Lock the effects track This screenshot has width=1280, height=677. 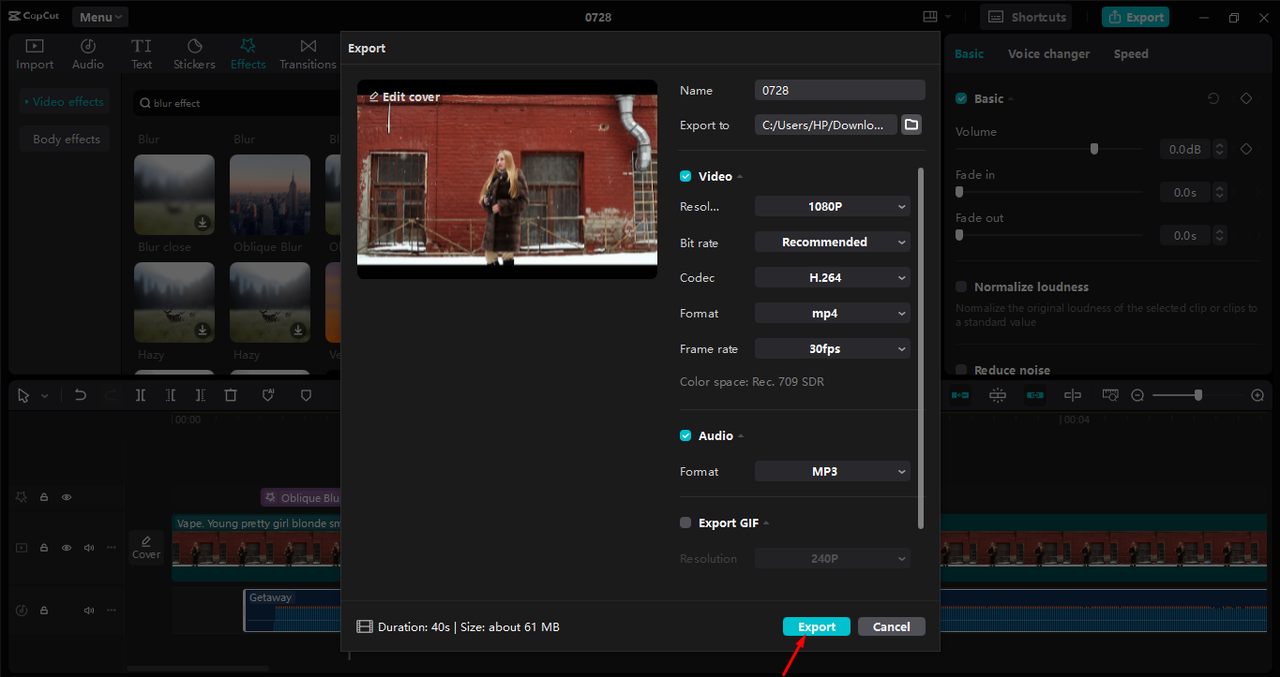coord(44,497)
